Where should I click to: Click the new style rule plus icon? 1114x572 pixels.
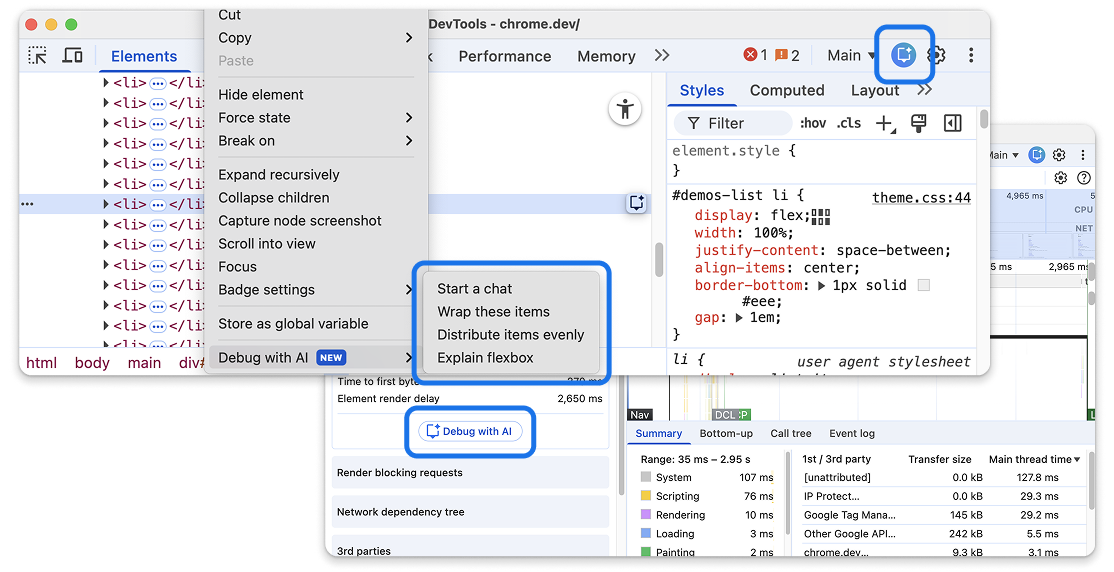pos(884,123)
